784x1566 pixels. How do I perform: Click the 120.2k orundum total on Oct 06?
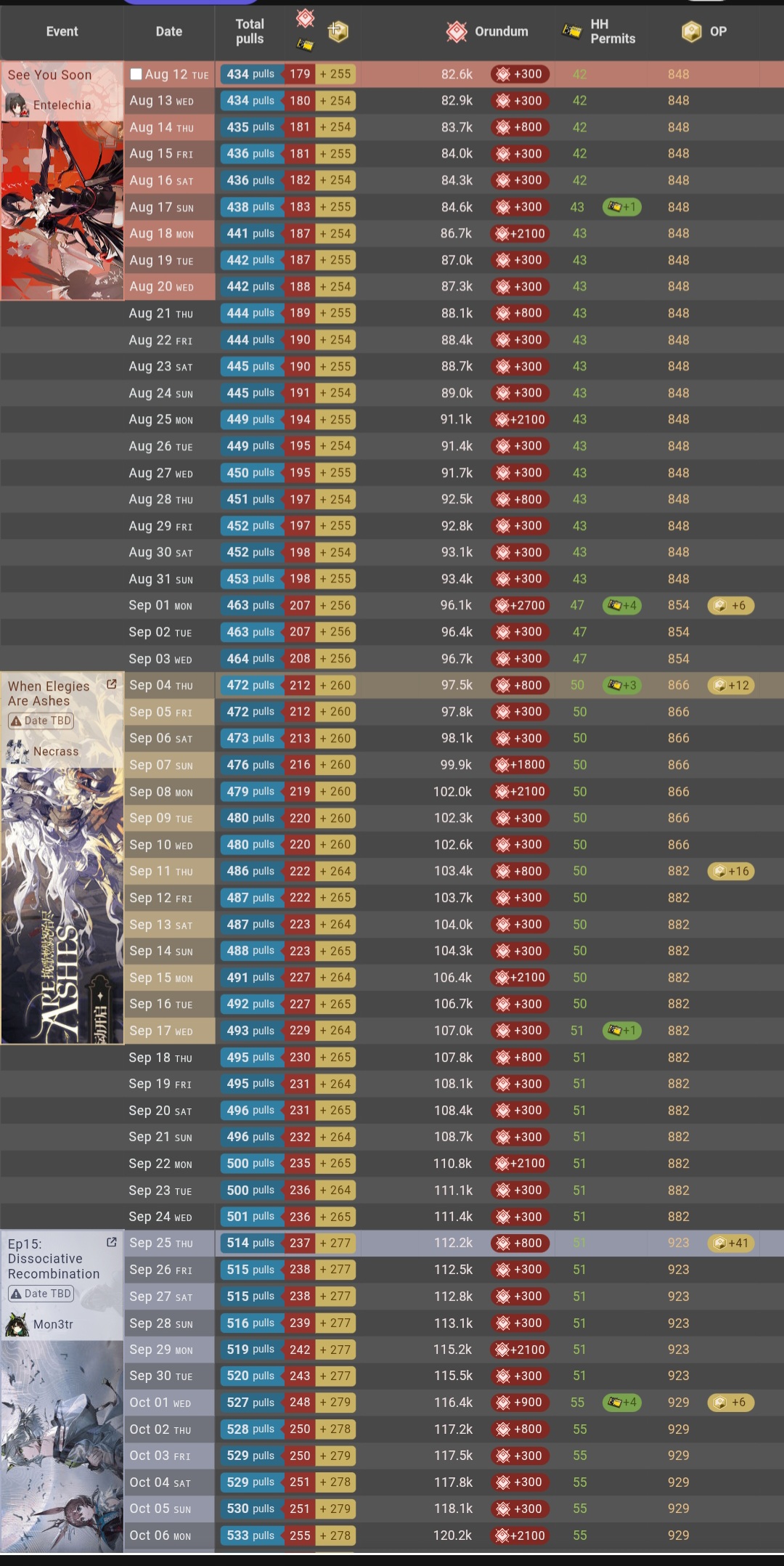point(453,1535)
